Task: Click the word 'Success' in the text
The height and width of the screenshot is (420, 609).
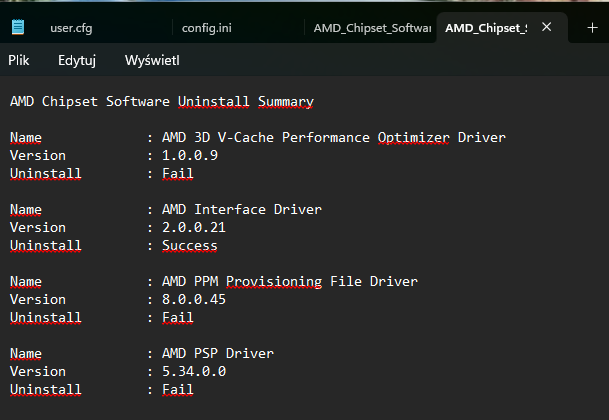Action: pyautogui.click(x=189, y=245)
